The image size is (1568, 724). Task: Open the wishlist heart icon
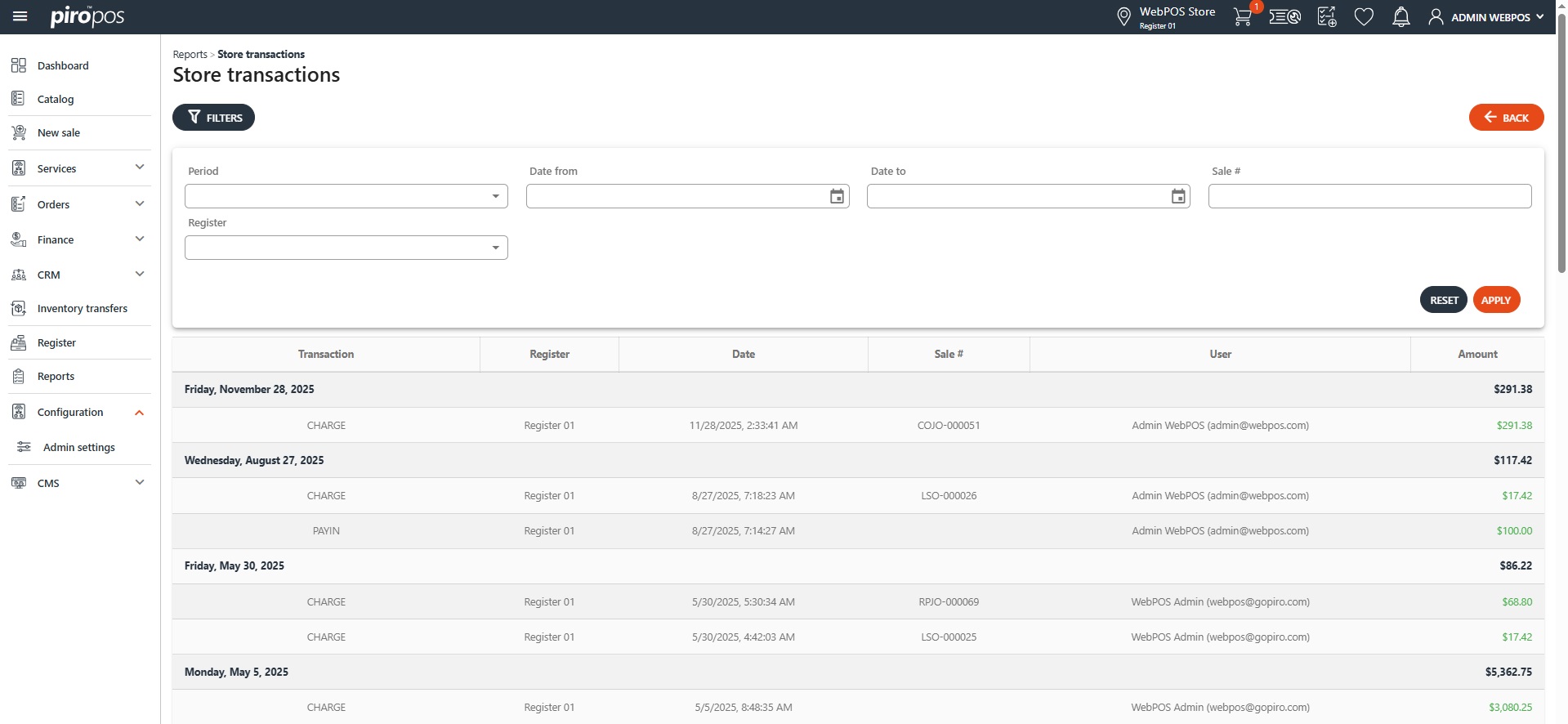click(x=1364, y=17)
